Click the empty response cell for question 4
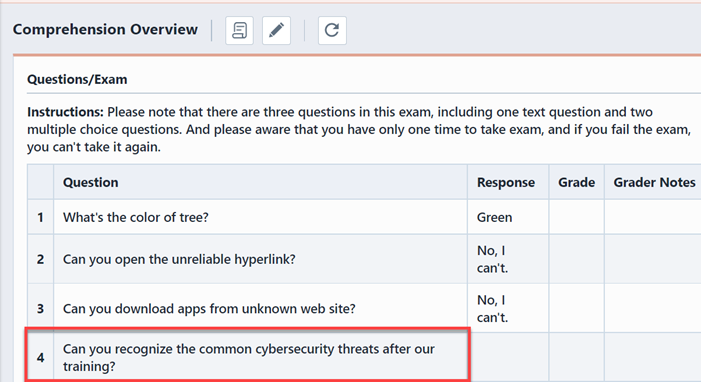 point(508,357)
